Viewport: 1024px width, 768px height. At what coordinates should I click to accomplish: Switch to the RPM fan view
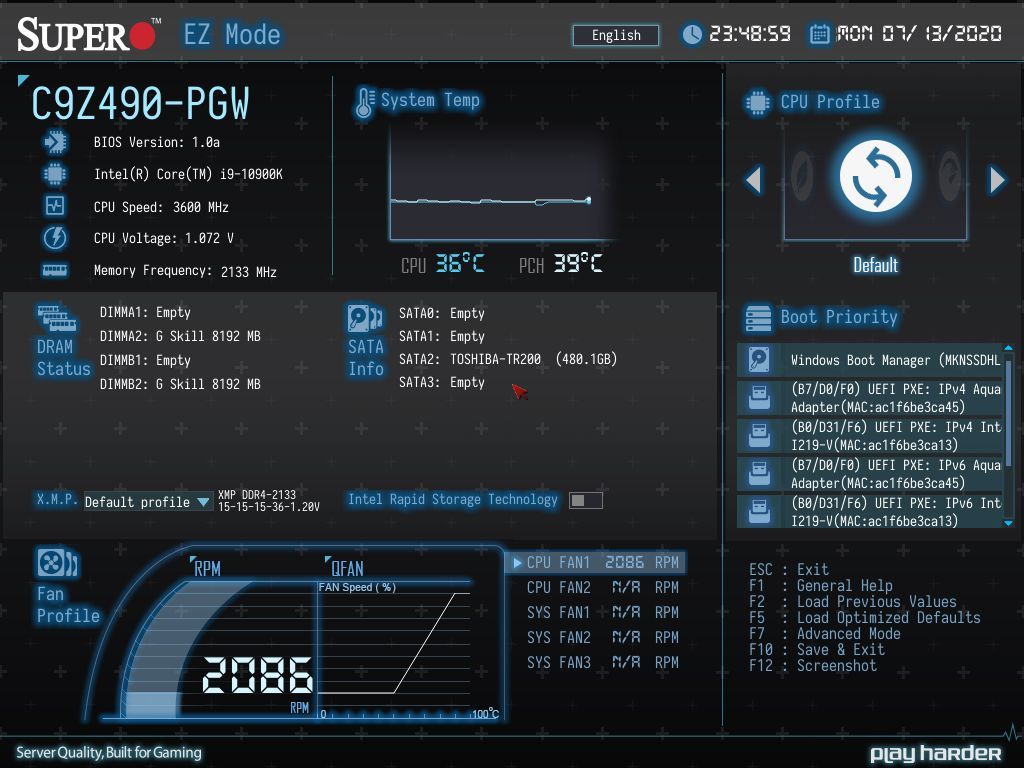pyautogui.click(x=206, y=568)
